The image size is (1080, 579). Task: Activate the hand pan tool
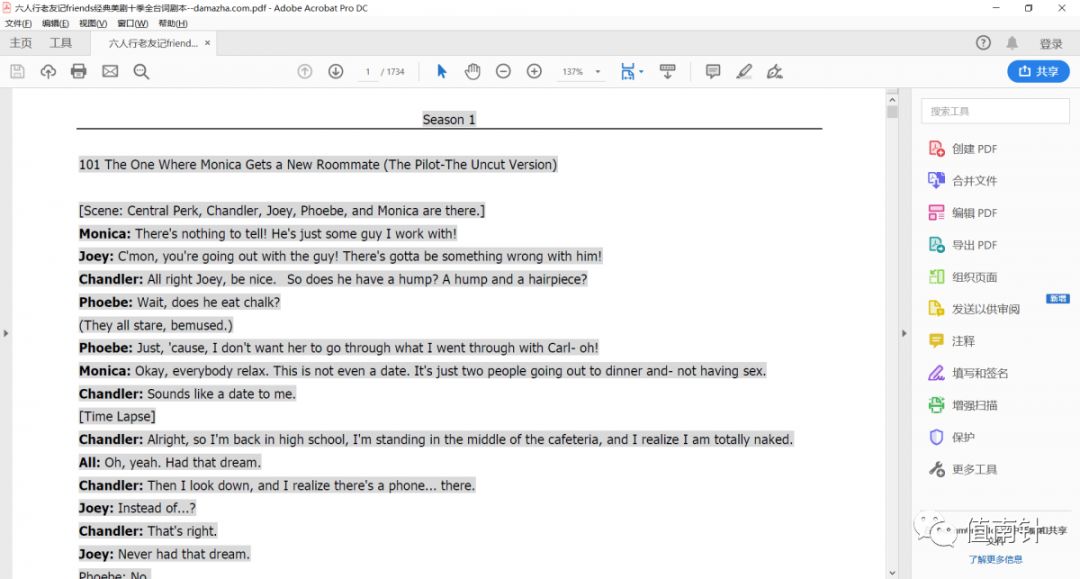[472, 72]
